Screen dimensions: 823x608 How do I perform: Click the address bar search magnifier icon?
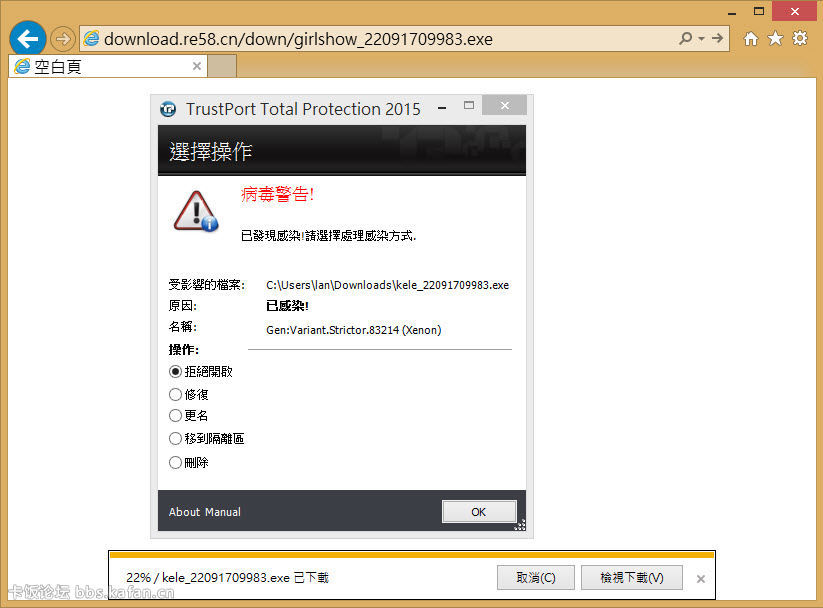pos(685,38)
